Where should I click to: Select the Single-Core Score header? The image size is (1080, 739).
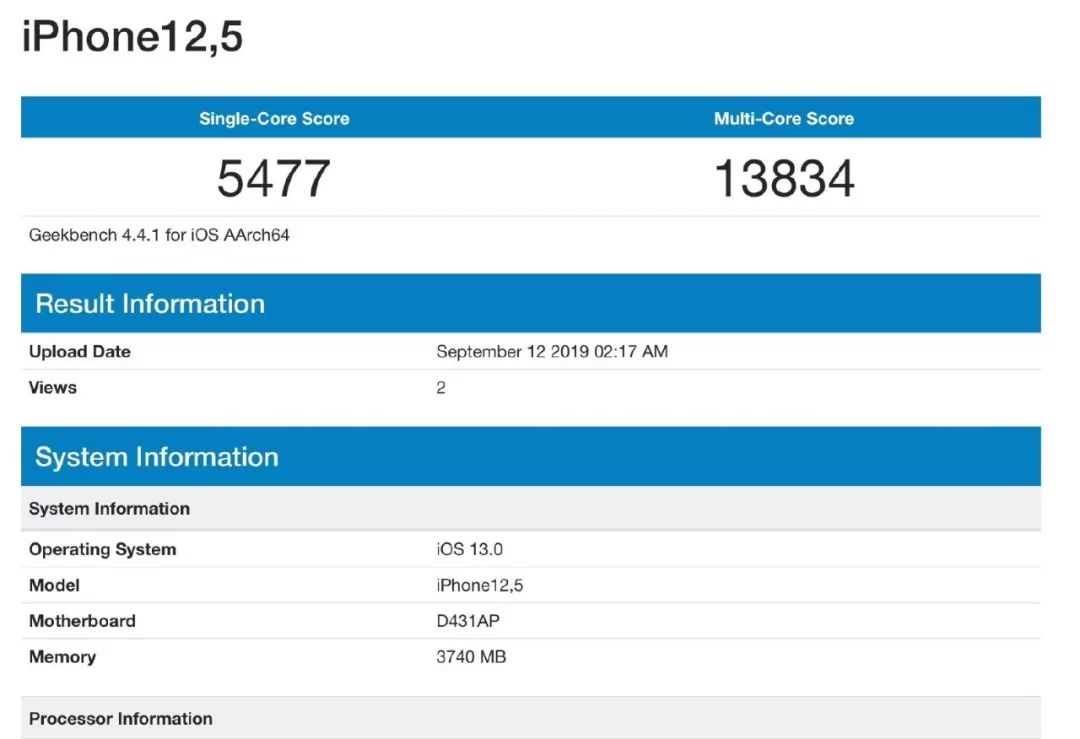pos(272,118)
